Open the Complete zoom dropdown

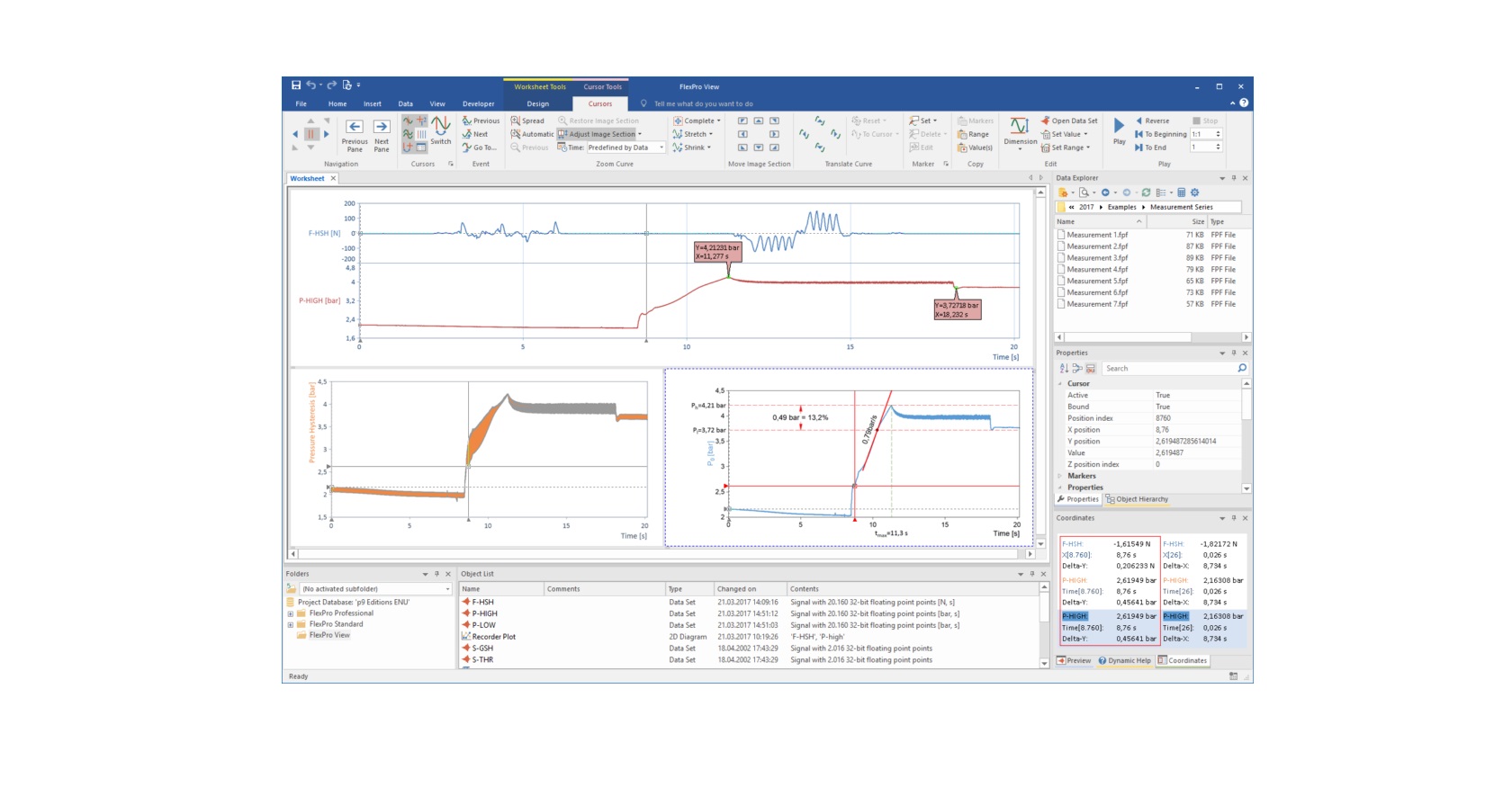(x=697, y=121)
